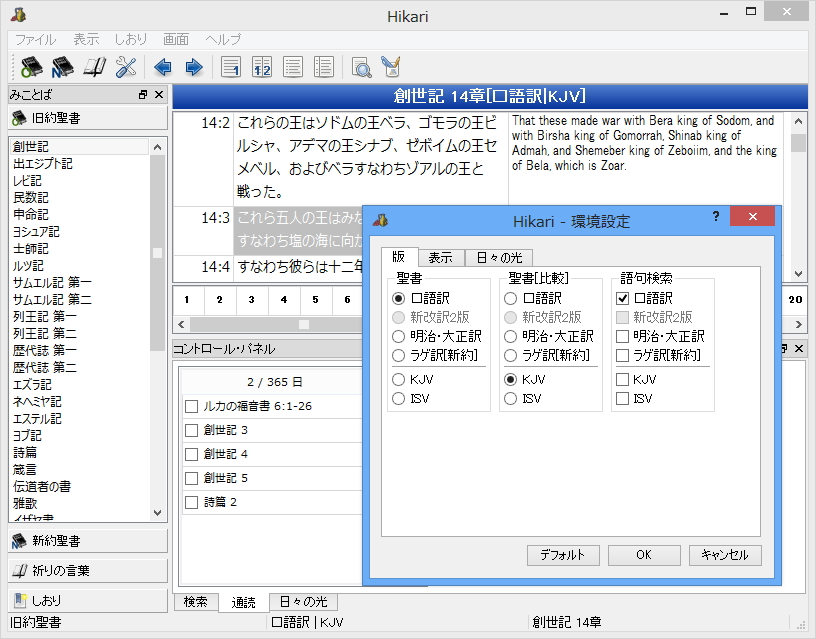Open the 画面 menu
The height and width of the screenshot is (639, 816).
tap(176, 39)
